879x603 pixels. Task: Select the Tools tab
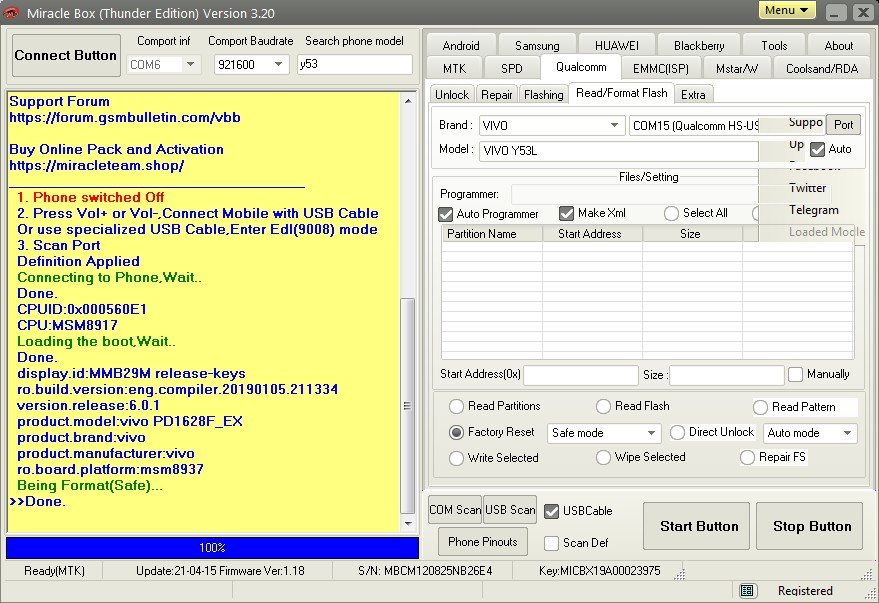[774, 45]
